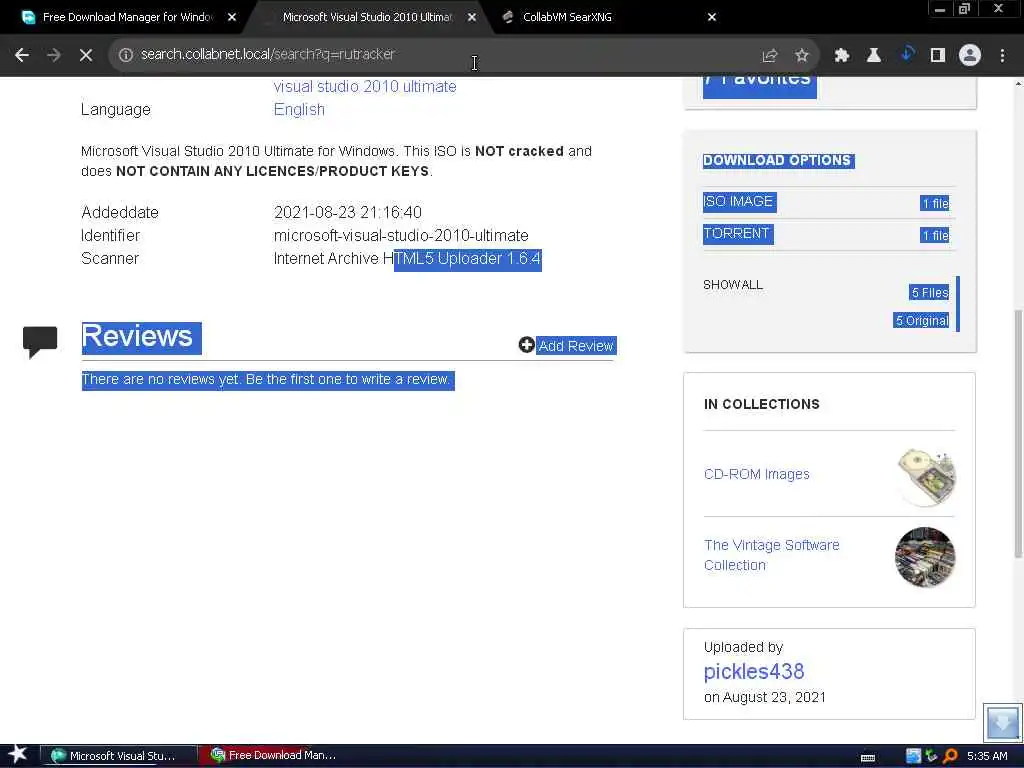Click the no reviews yet message
The width and height of the screenshot is (1024, 768).
coord(268,379)
